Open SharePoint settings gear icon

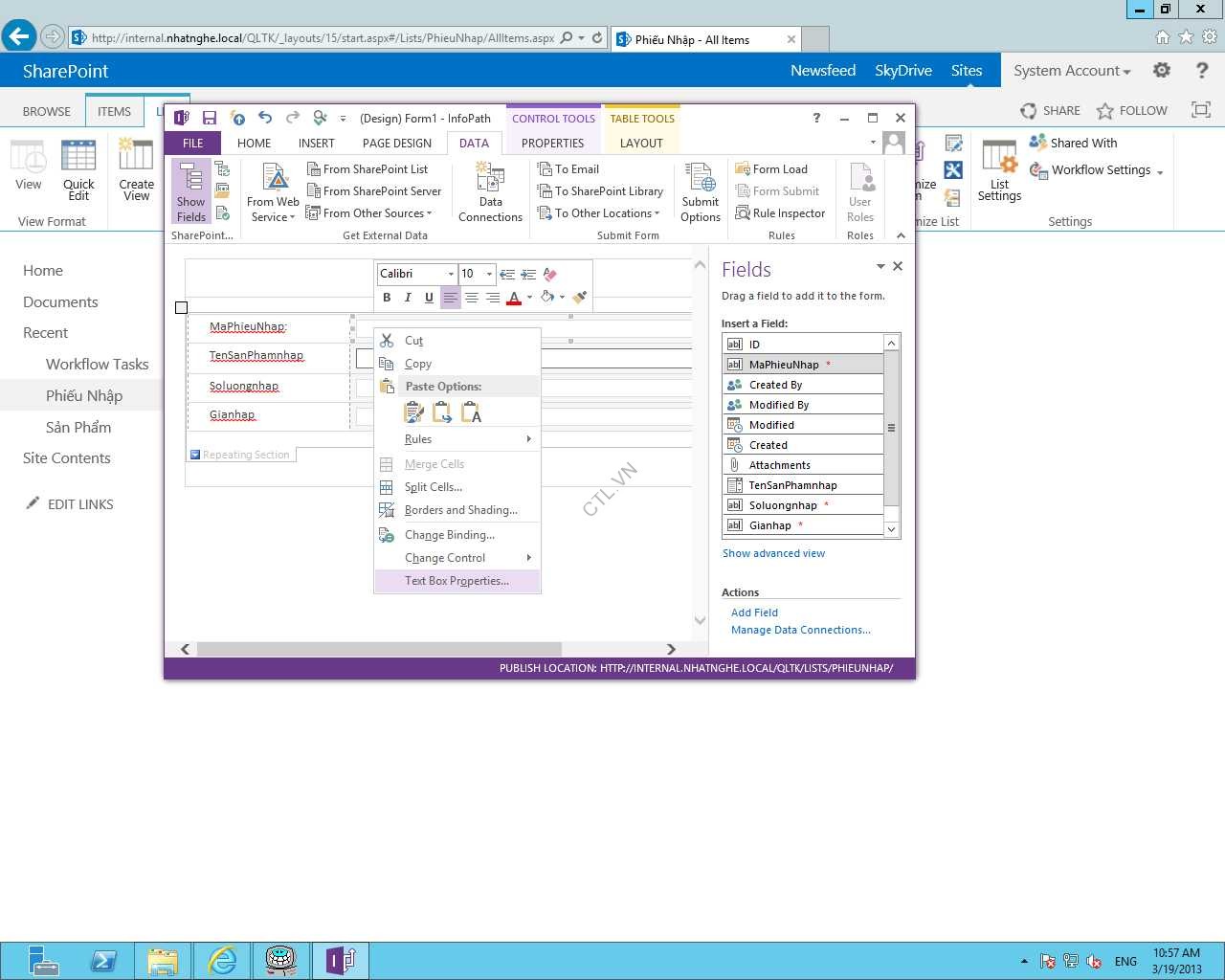1161,71
